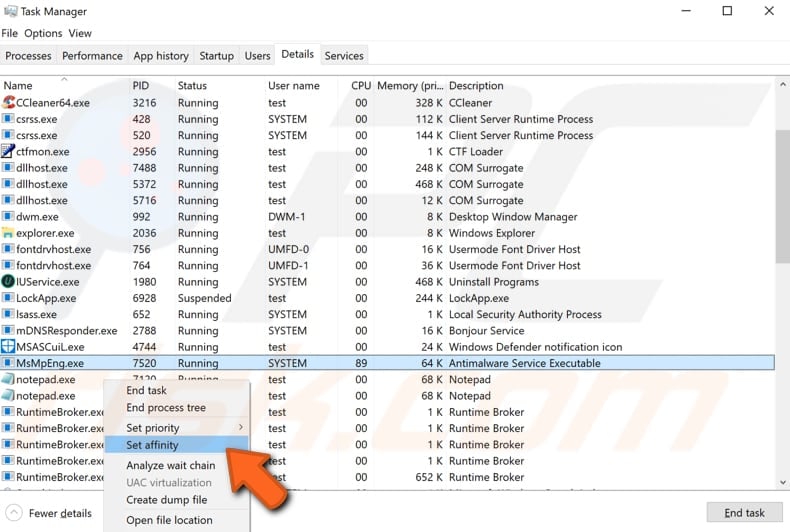Click the UMFD-0 user name cell
Image resolution: width=790 pixels, height=532 pixels.
click(288, 249)
